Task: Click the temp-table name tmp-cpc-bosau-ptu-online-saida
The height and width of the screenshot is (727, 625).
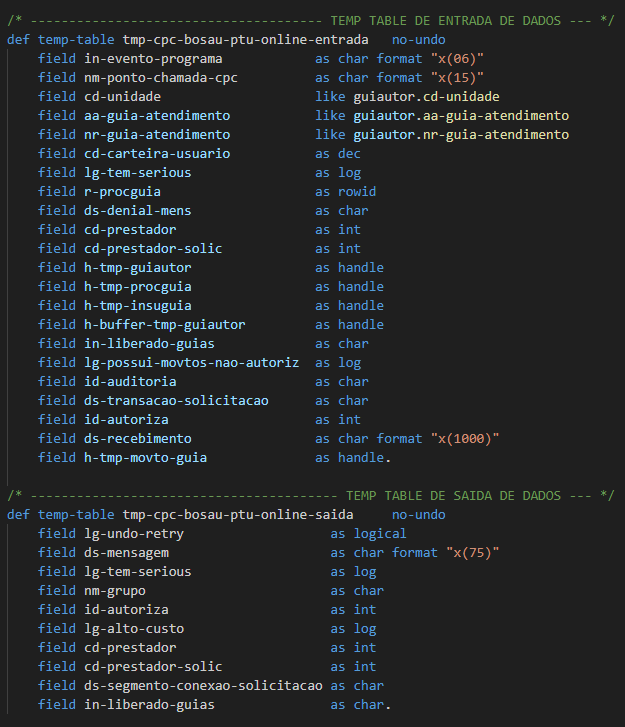Action: click(237, 515)
